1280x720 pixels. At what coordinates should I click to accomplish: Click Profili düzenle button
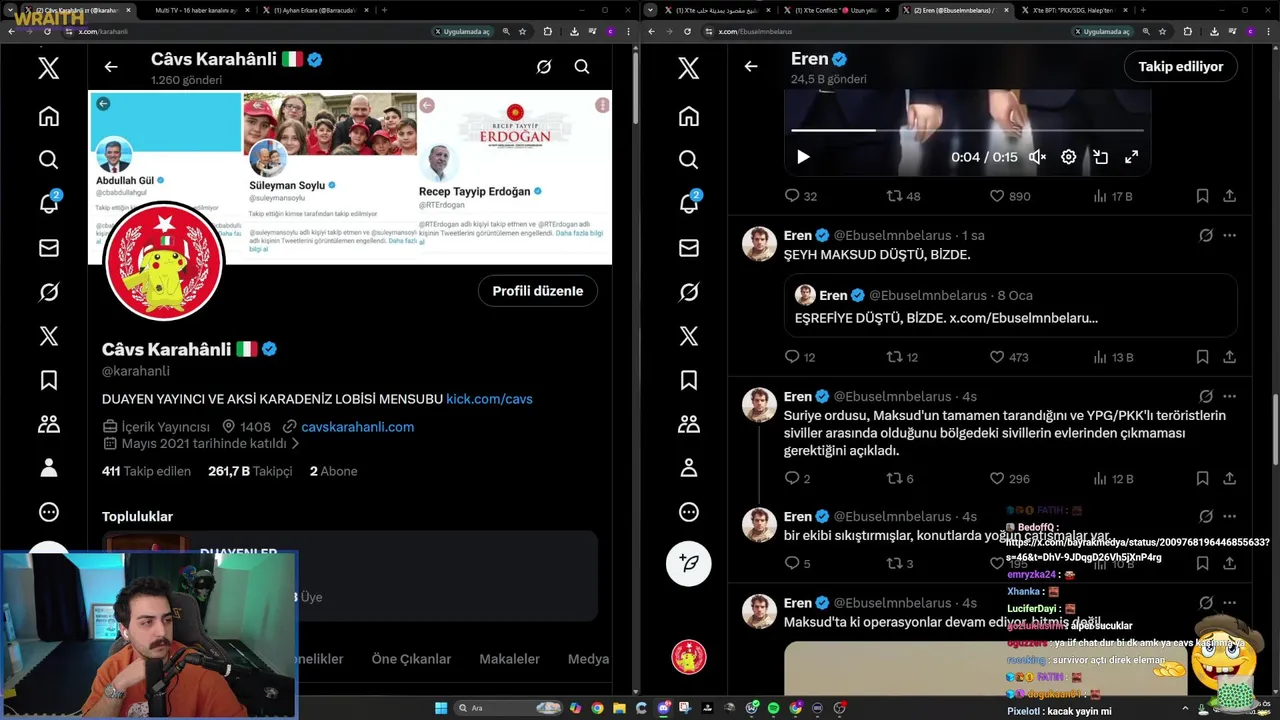pos(538,291)
